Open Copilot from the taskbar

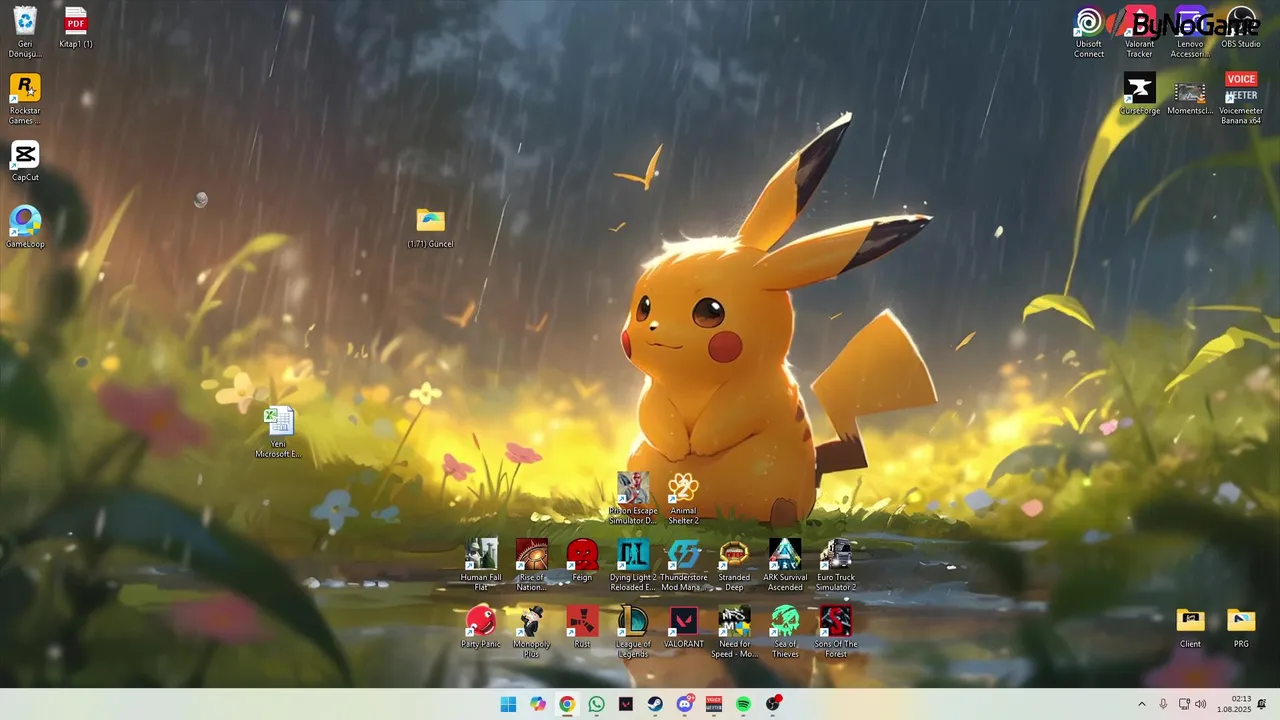[538, 704]
